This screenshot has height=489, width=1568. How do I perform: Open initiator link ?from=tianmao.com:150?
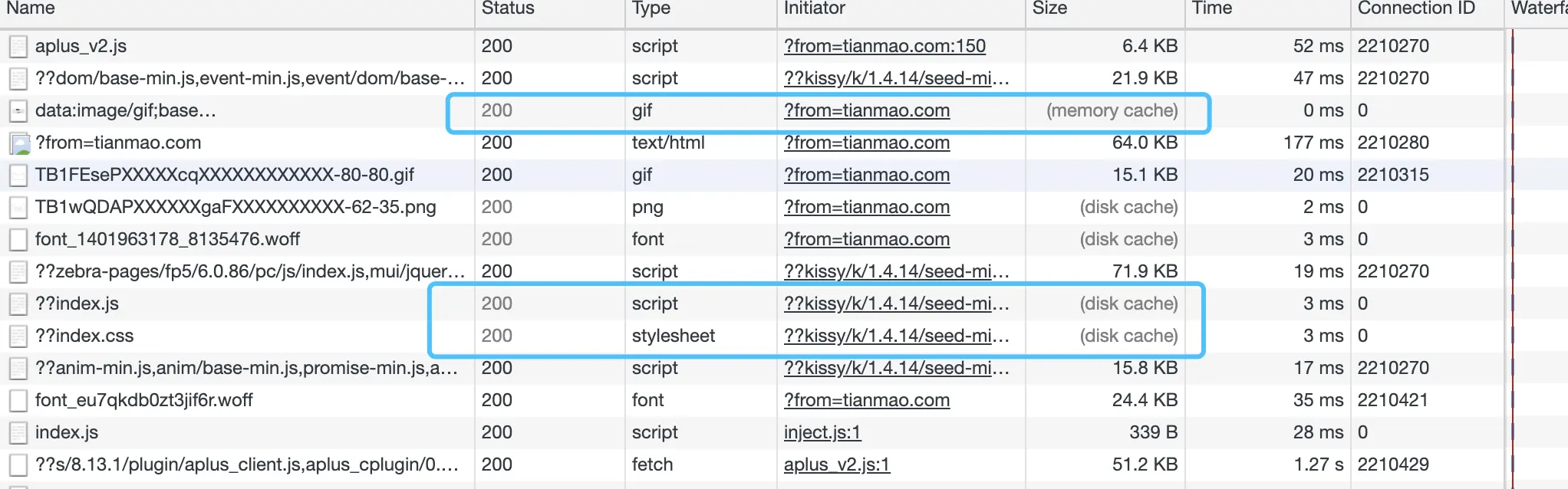tap(884, 46)
